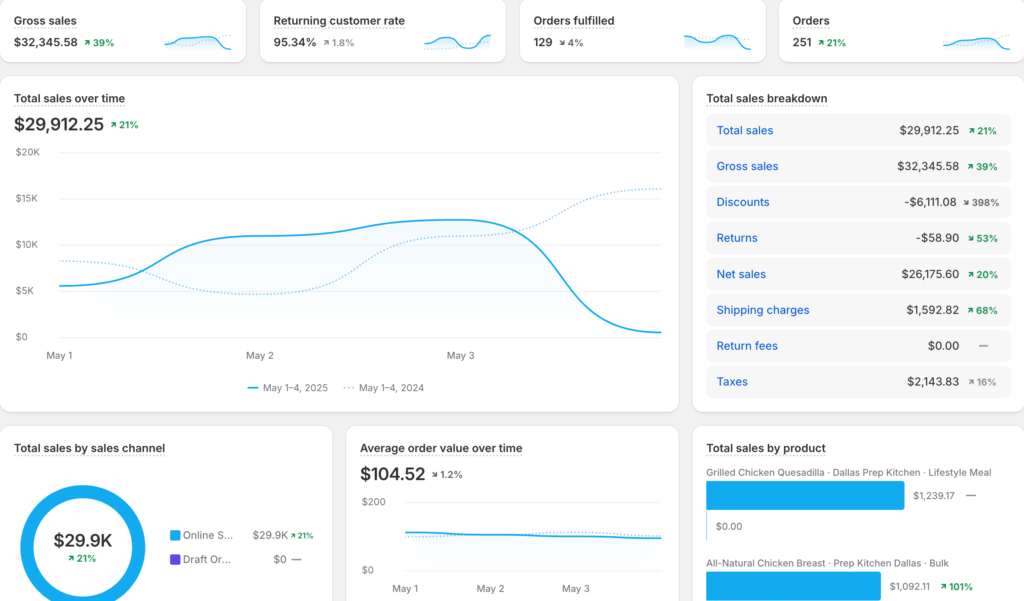Click the Taxes breakdown link

click(732, 382)
